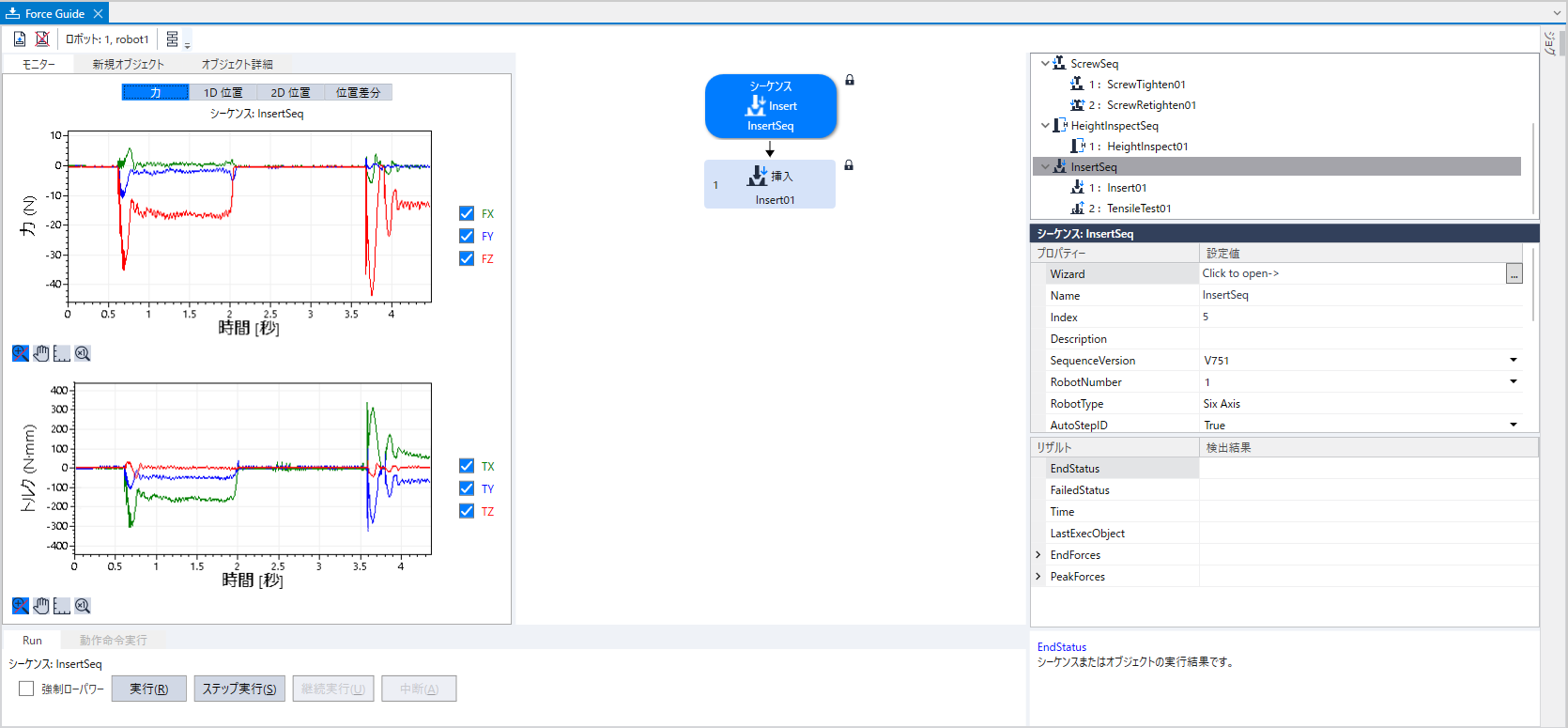Click the Insert01 step icon in flowchart
Image resolution: width=1568 pixels, height=728 pixels.
point(758,176)
